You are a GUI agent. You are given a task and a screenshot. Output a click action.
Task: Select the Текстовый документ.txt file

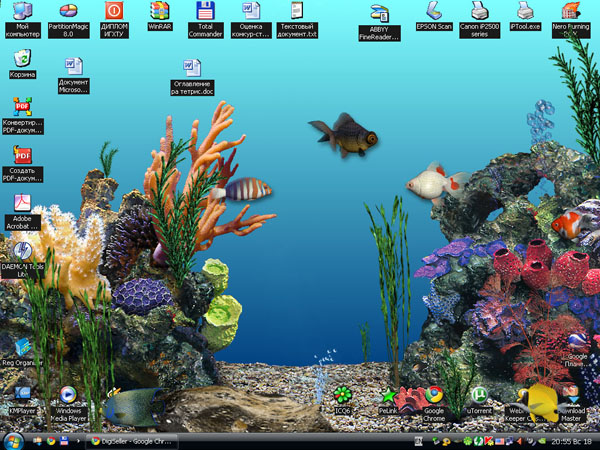coord(297,11)
